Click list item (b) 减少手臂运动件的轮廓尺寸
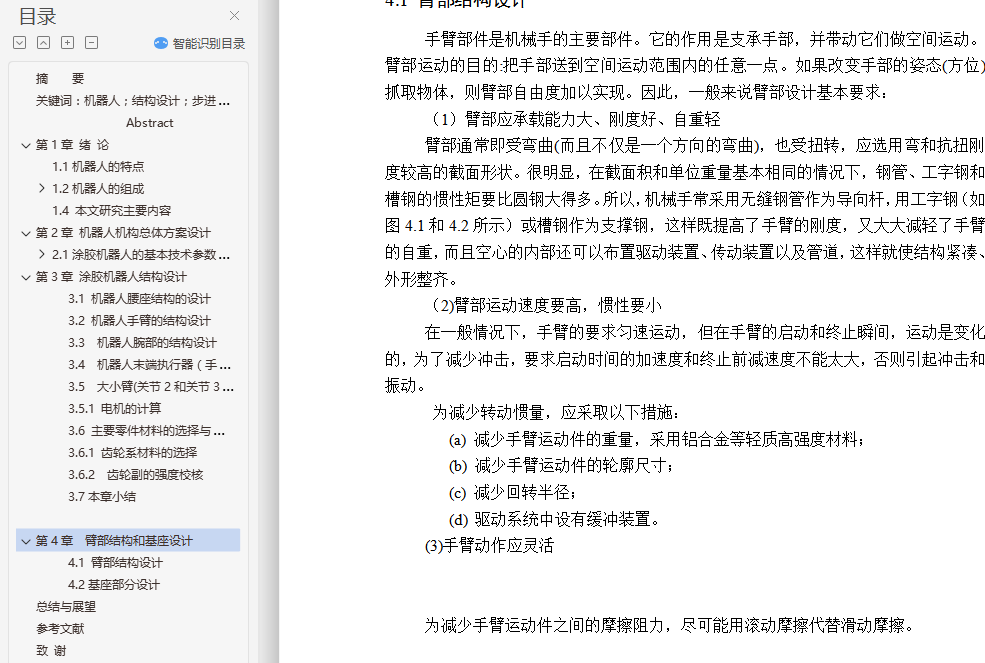 pyautogui.click(x=561, y=466)
